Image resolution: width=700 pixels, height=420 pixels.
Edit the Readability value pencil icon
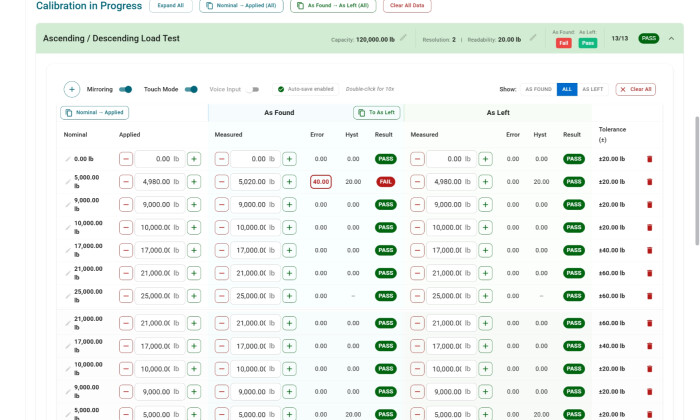pos(533,39)
